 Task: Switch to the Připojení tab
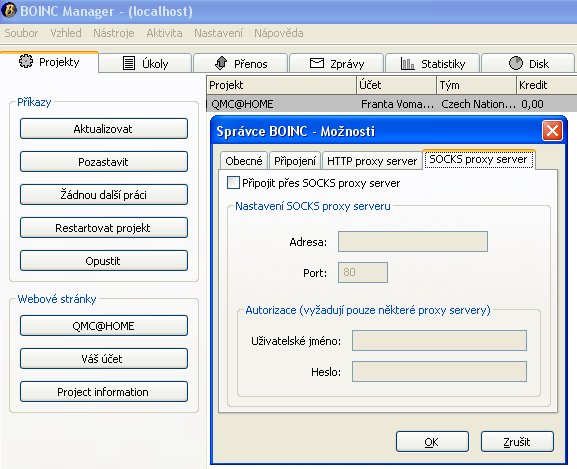295,161
